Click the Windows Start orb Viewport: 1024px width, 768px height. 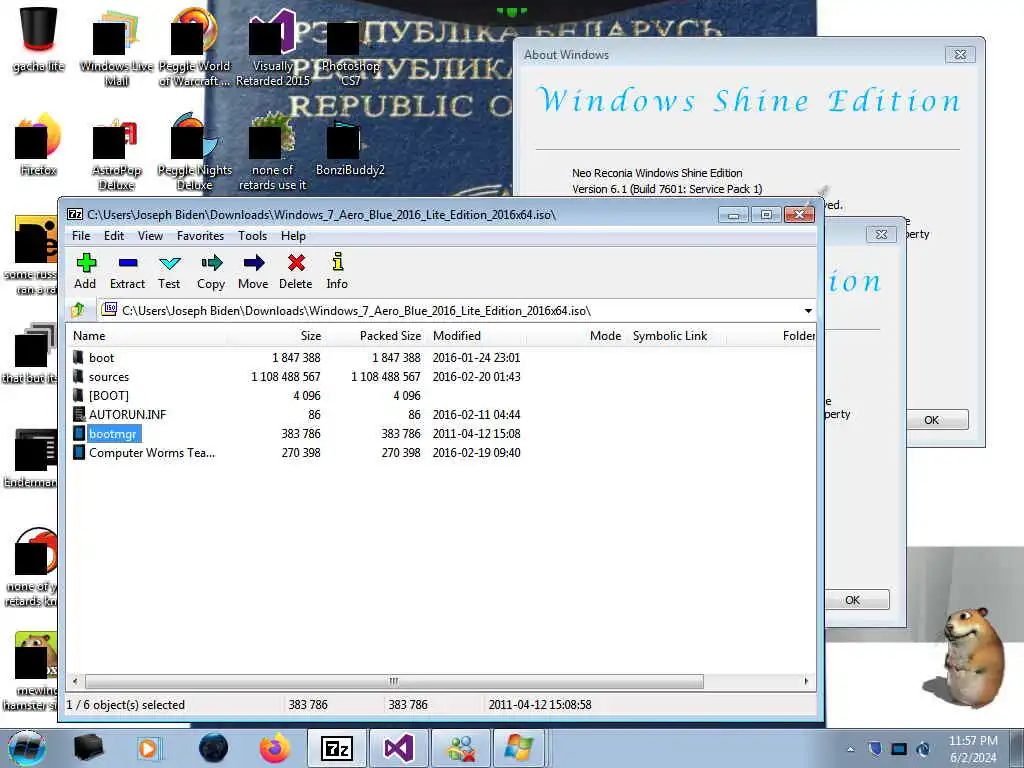27,748
